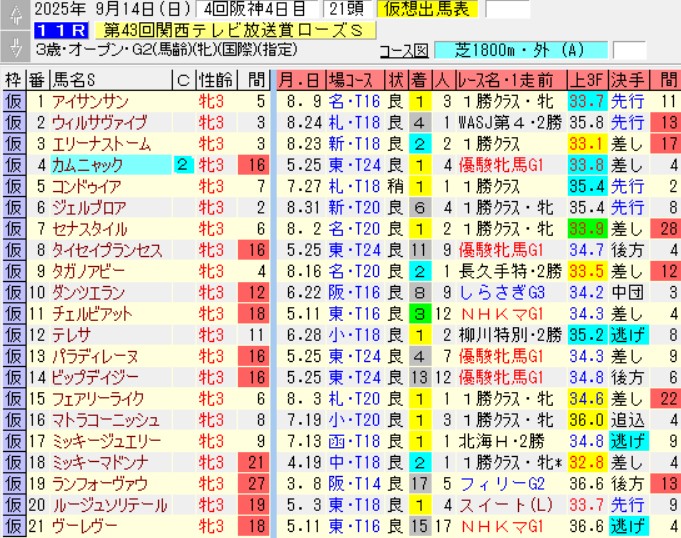681x538 pixels.
Task: Click the up arrow for previous race
Action: pos(12,11)
